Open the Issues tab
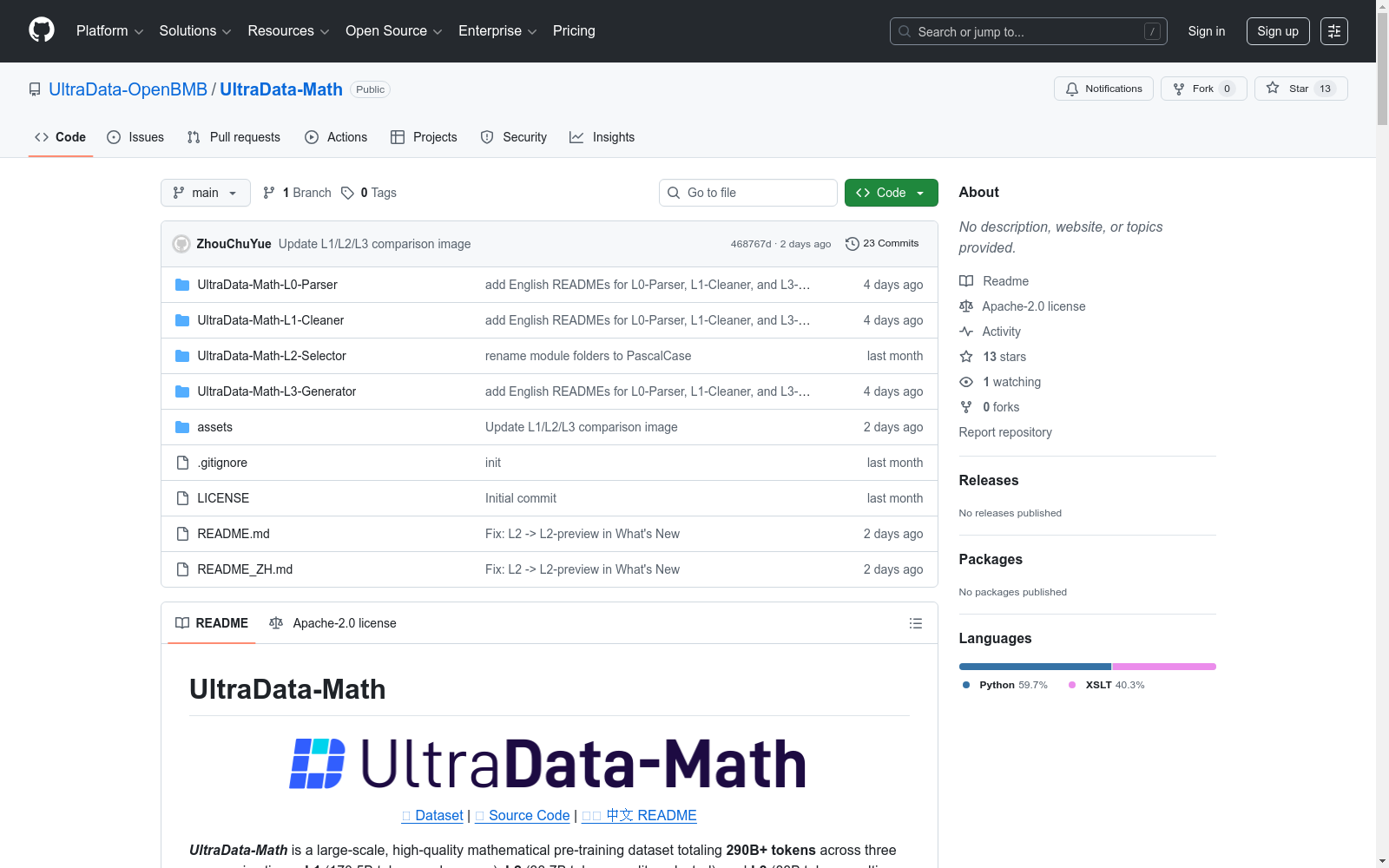The image size is (1389, 868). click(135, 137)
